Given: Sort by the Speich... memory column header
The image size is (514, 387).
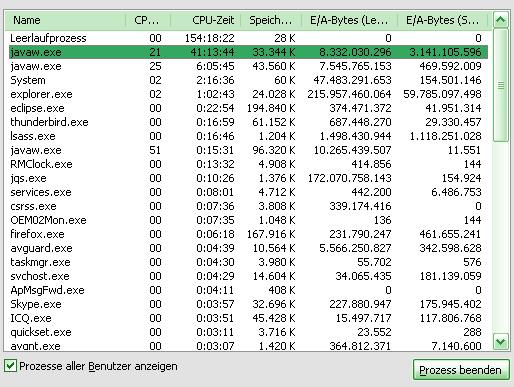Looking at the screenshot, I should tap(271, 20).
